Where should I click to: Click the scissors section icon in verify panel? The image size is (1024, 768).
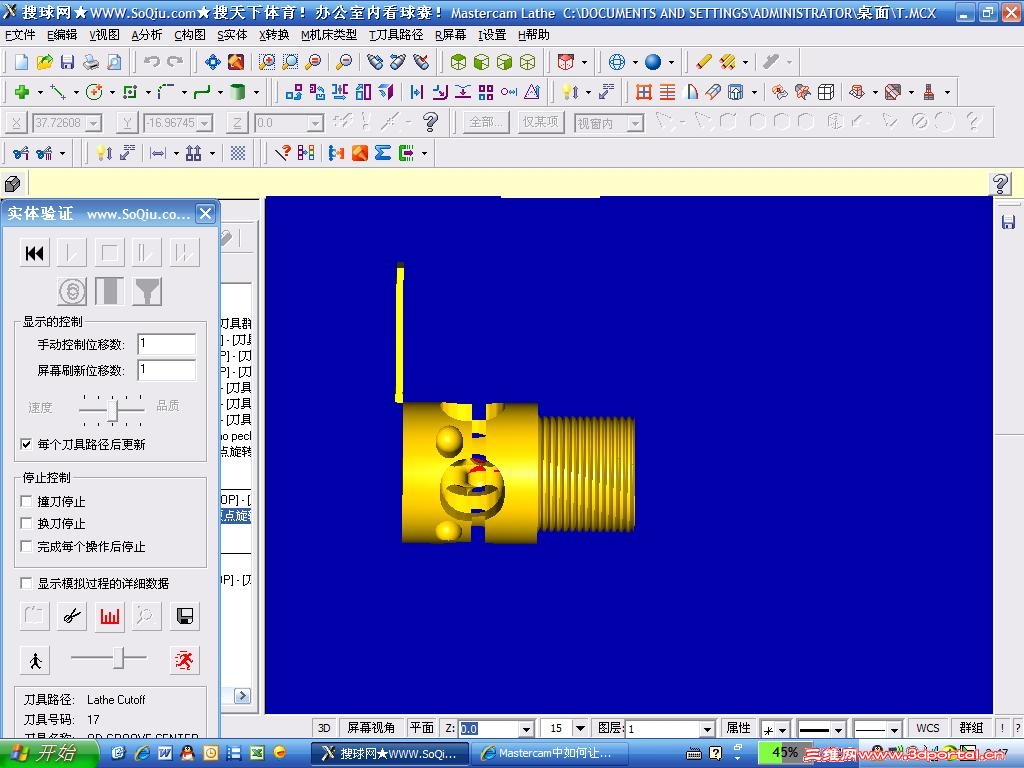72,616
